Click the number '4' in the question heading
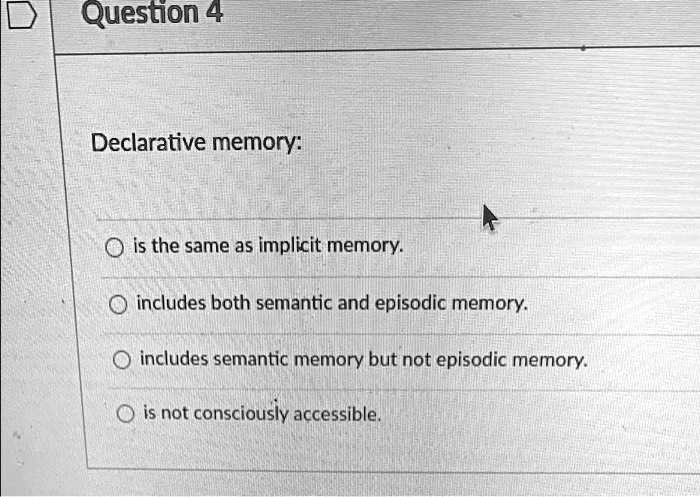This screenshot has width=700, height=497. point(214,14)
